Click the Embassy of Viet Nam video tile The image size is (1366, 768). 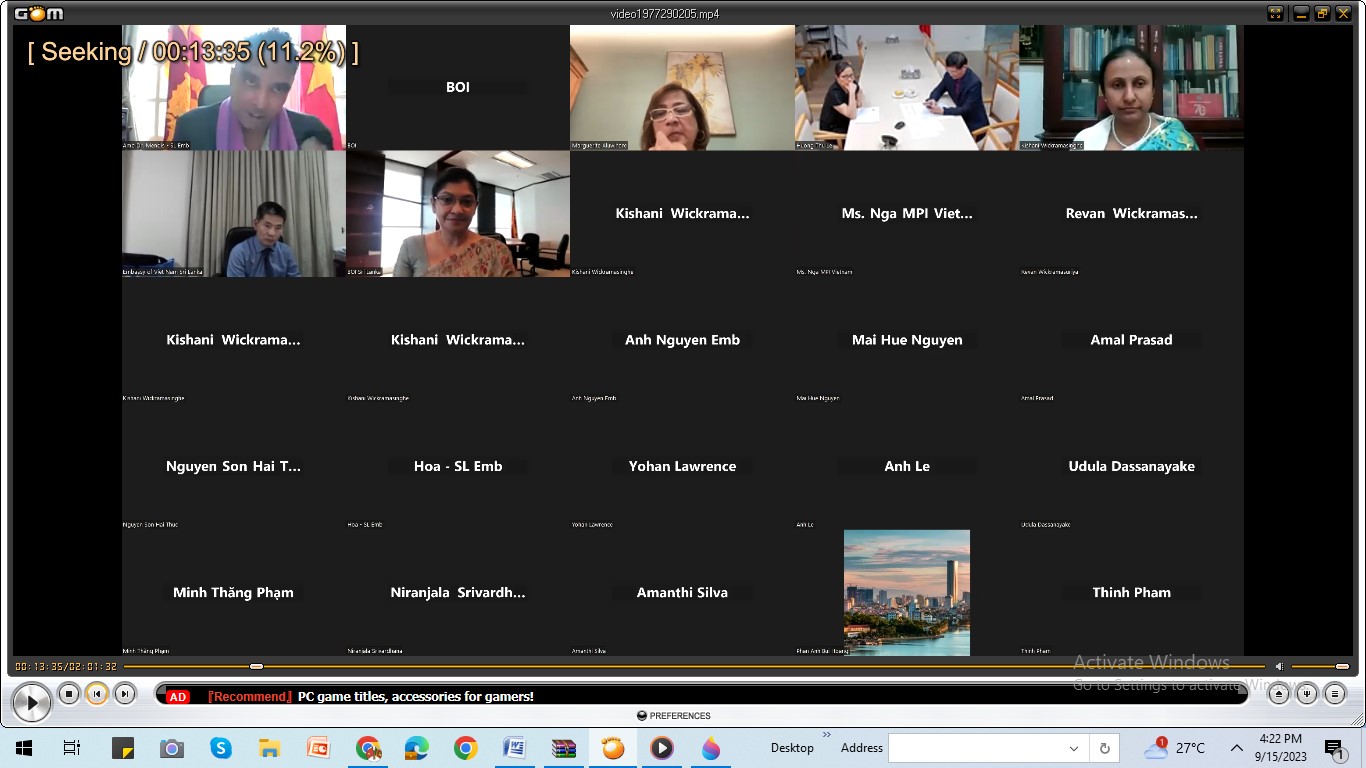pos(234,214)
